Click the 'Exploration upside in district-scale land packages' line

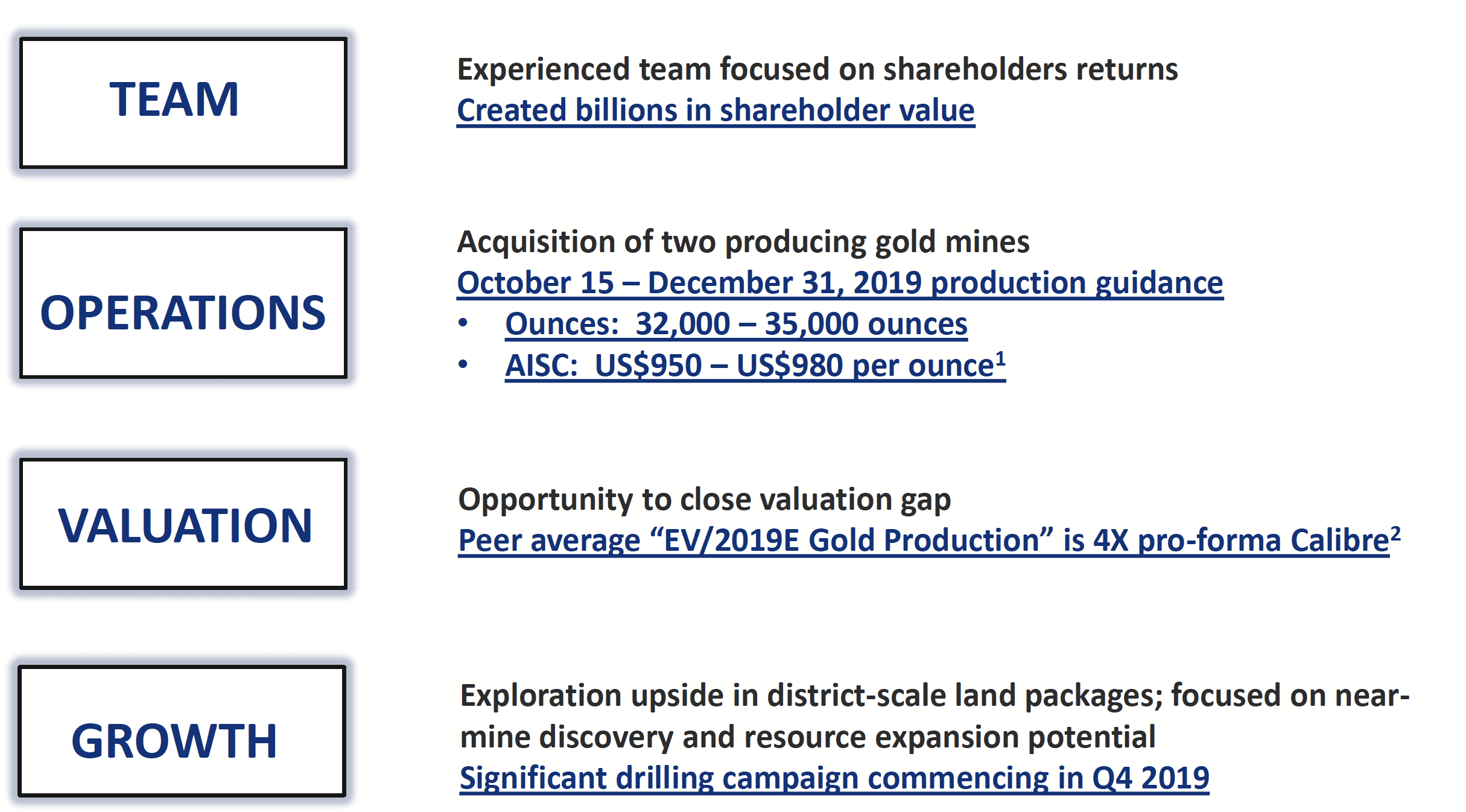[x=934, y=696]
